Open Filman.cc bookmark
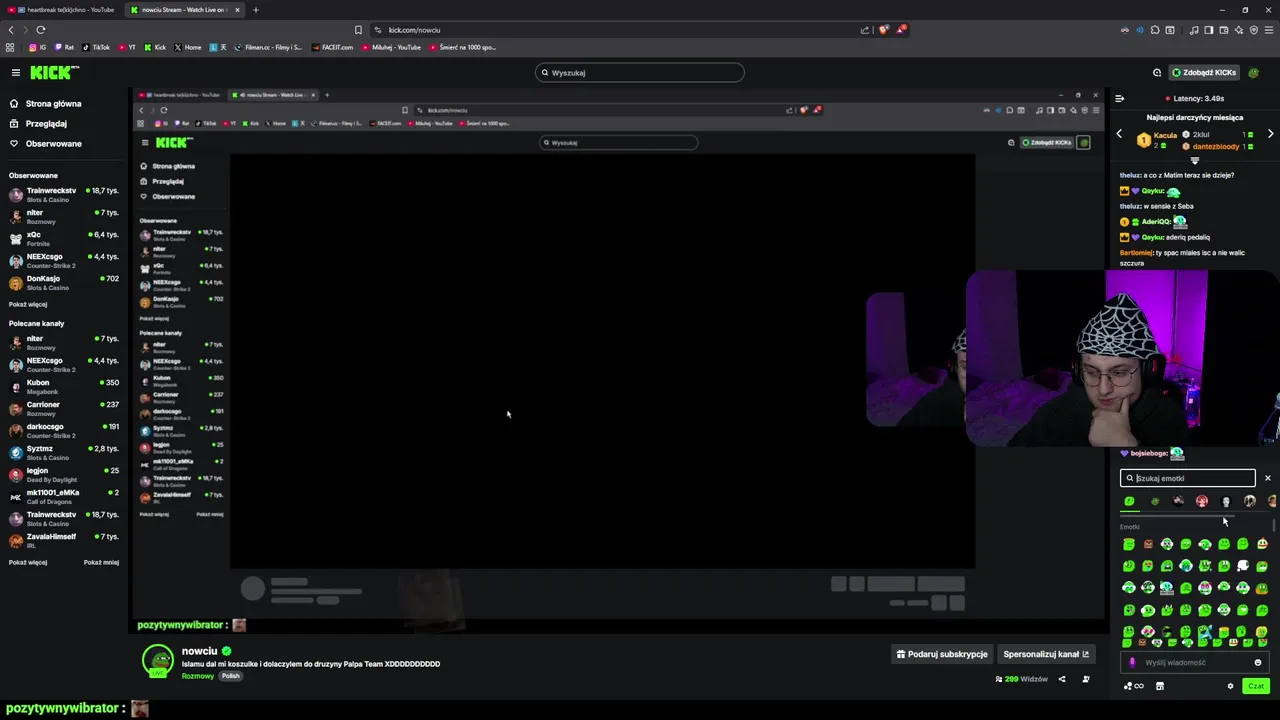 [x=267, y=47]
